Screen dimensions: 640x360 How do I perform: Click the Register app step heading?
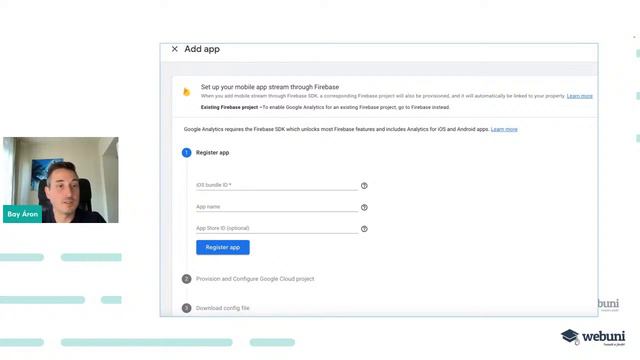pyautogui.click(x=212, y=153)
